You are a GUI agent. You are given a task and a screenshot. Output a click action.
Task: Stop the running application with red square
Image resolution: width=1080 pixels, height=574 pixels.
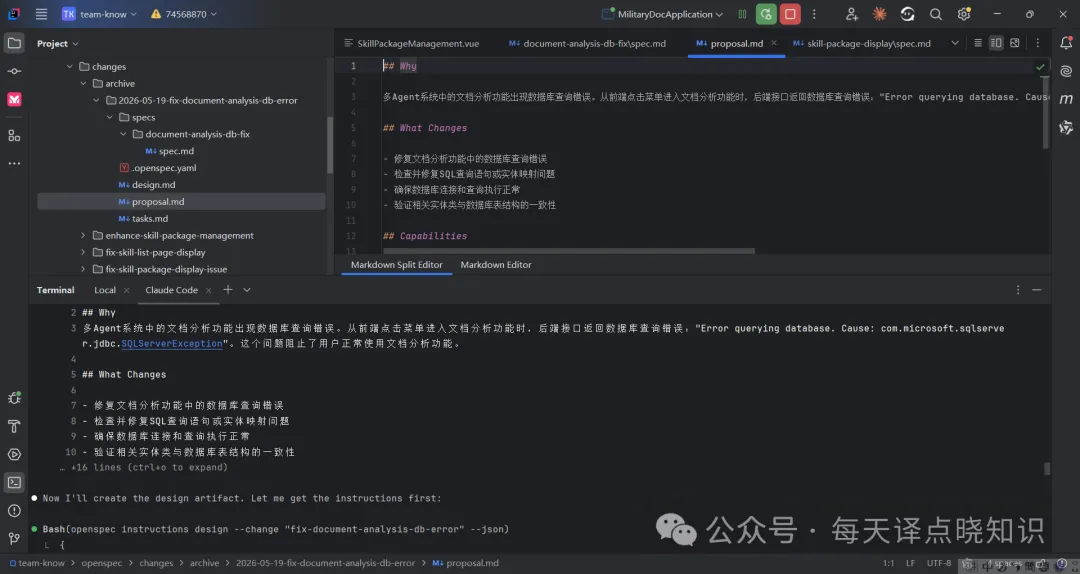coord(790,14)
